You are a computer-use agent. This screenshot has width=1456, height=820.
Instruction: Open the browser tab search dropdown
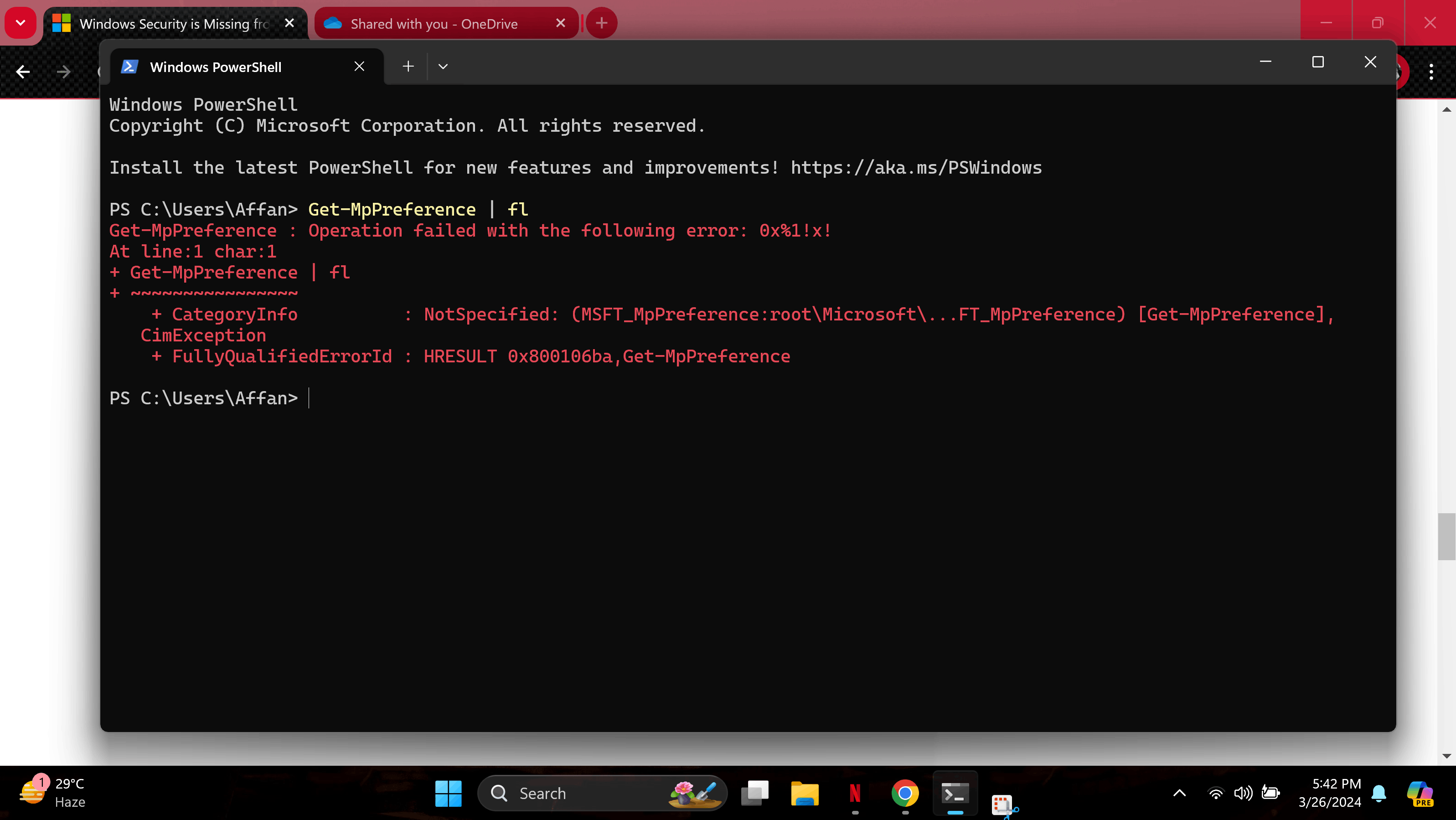click(x=21, y=23)
